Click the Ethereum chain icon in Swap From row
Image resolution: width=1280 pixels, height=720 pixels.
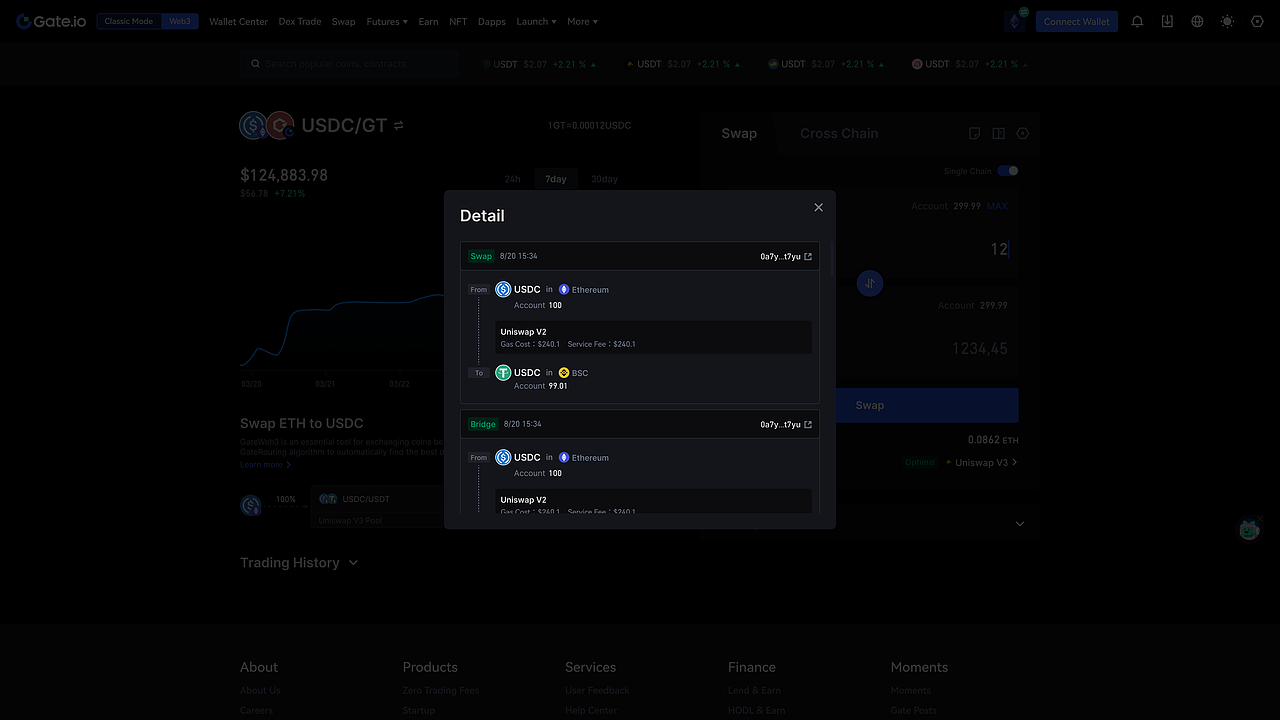coord(564,290)
